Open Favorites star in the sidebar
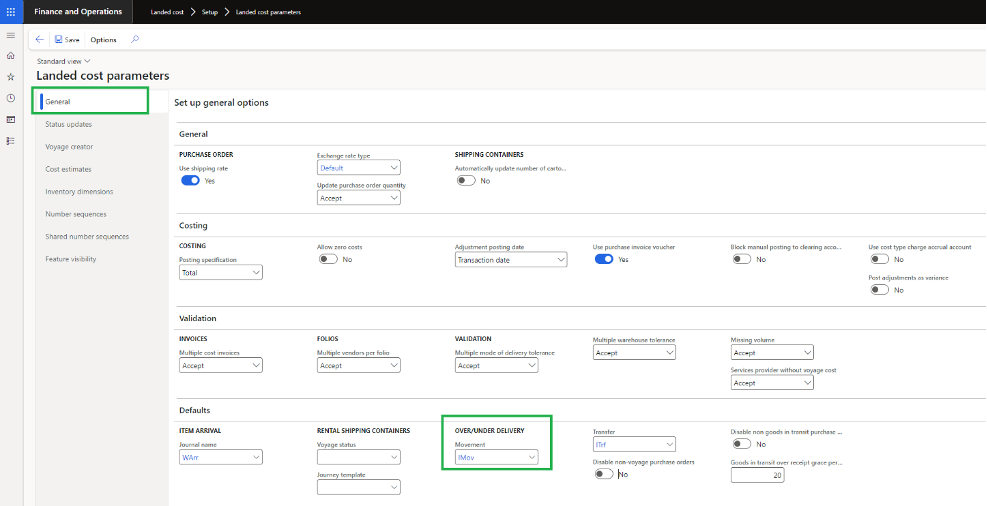 [11, 76]
